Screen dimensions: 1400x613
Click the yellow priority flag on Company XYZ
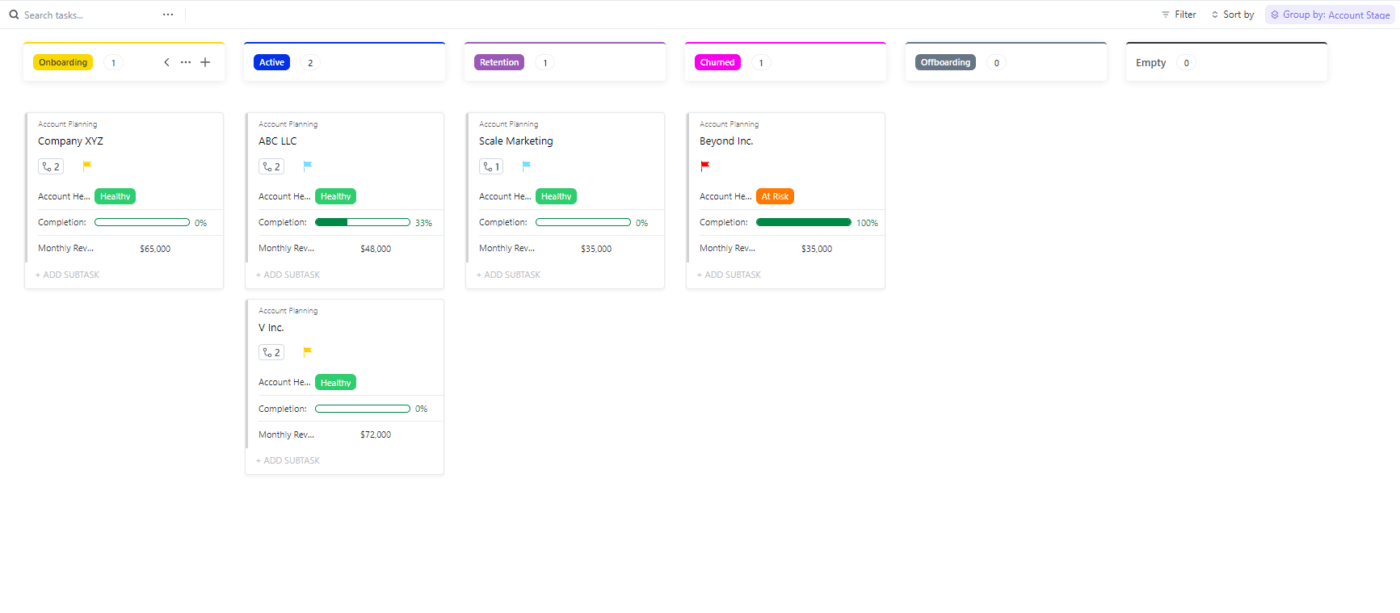87,166
